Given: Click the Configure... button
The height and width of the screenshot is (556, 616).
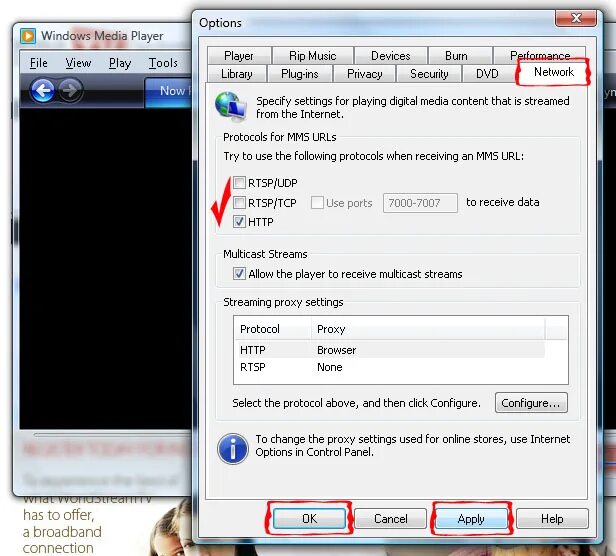Looking at the screenshot, I should coord(531,403).
